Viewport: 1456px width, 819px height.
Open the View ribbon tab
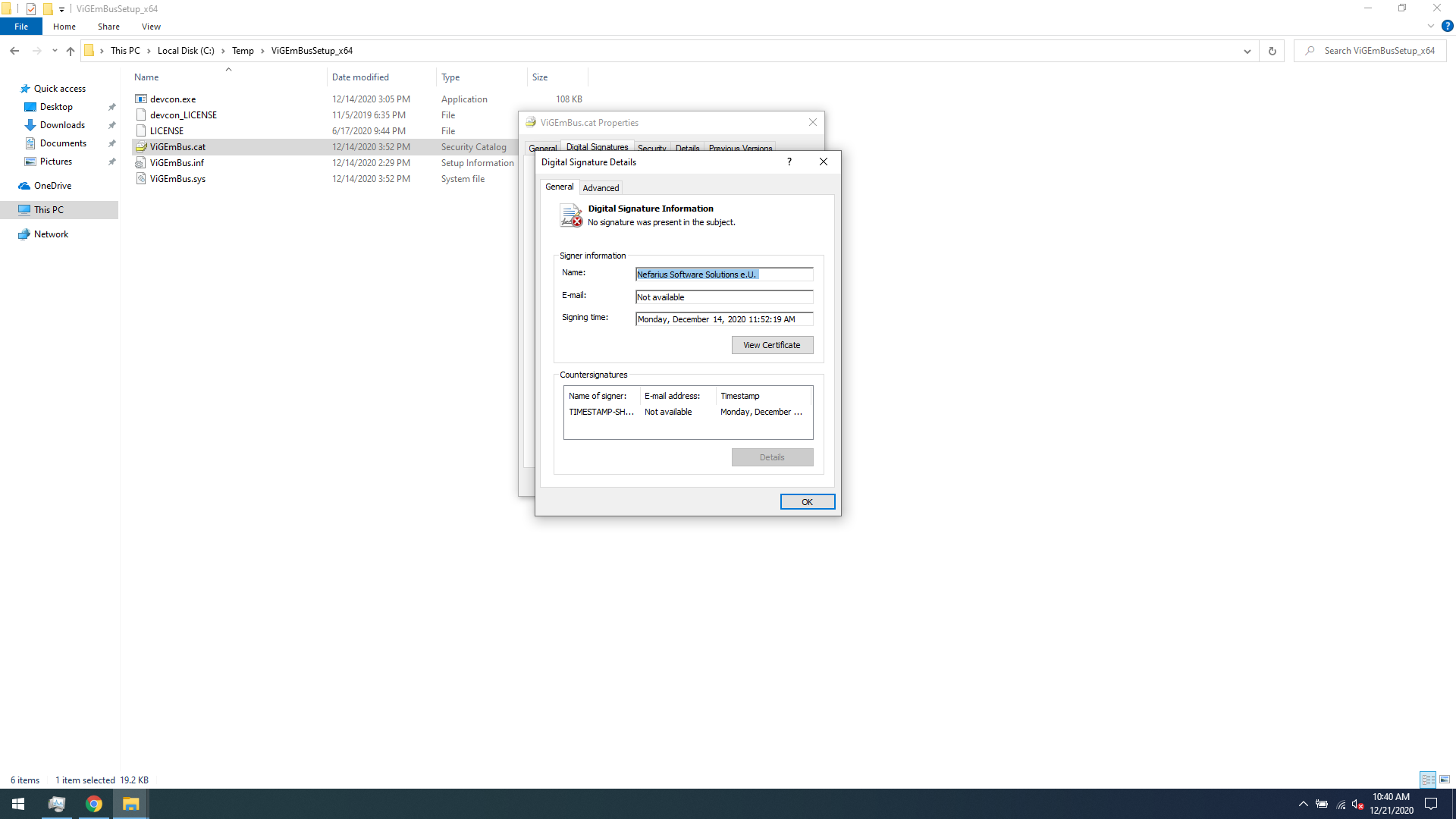coord(151,27)
